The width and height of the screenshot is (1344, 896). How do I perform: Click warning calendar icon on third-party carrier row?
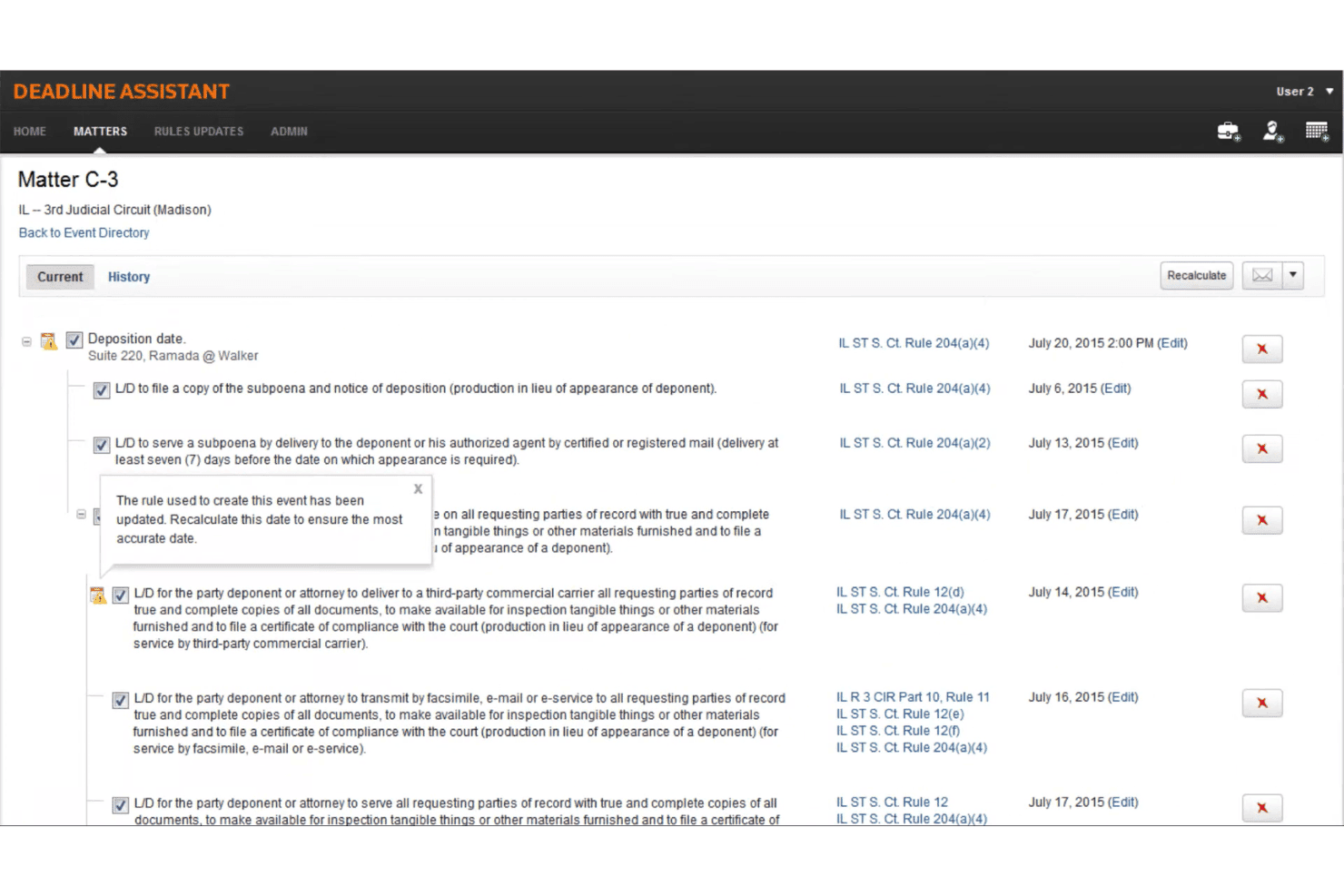[x=98, y=596]
